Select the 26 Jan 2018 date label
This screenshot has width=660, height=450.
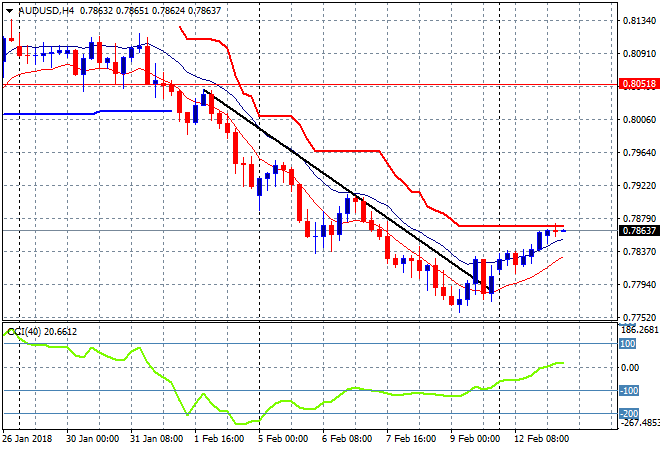(x=27, y=439)
